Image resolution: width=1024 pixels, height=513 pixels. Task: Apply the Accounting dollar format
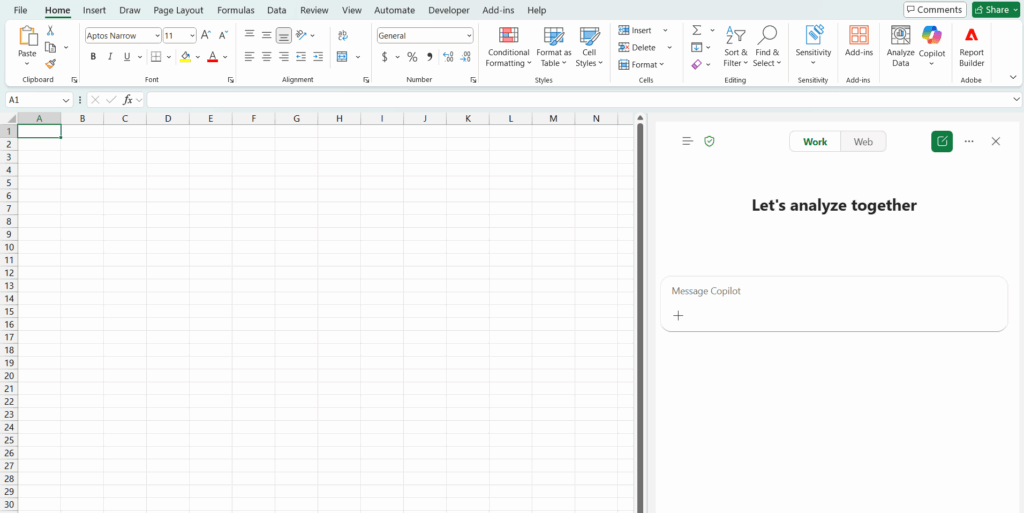[385, 57]
